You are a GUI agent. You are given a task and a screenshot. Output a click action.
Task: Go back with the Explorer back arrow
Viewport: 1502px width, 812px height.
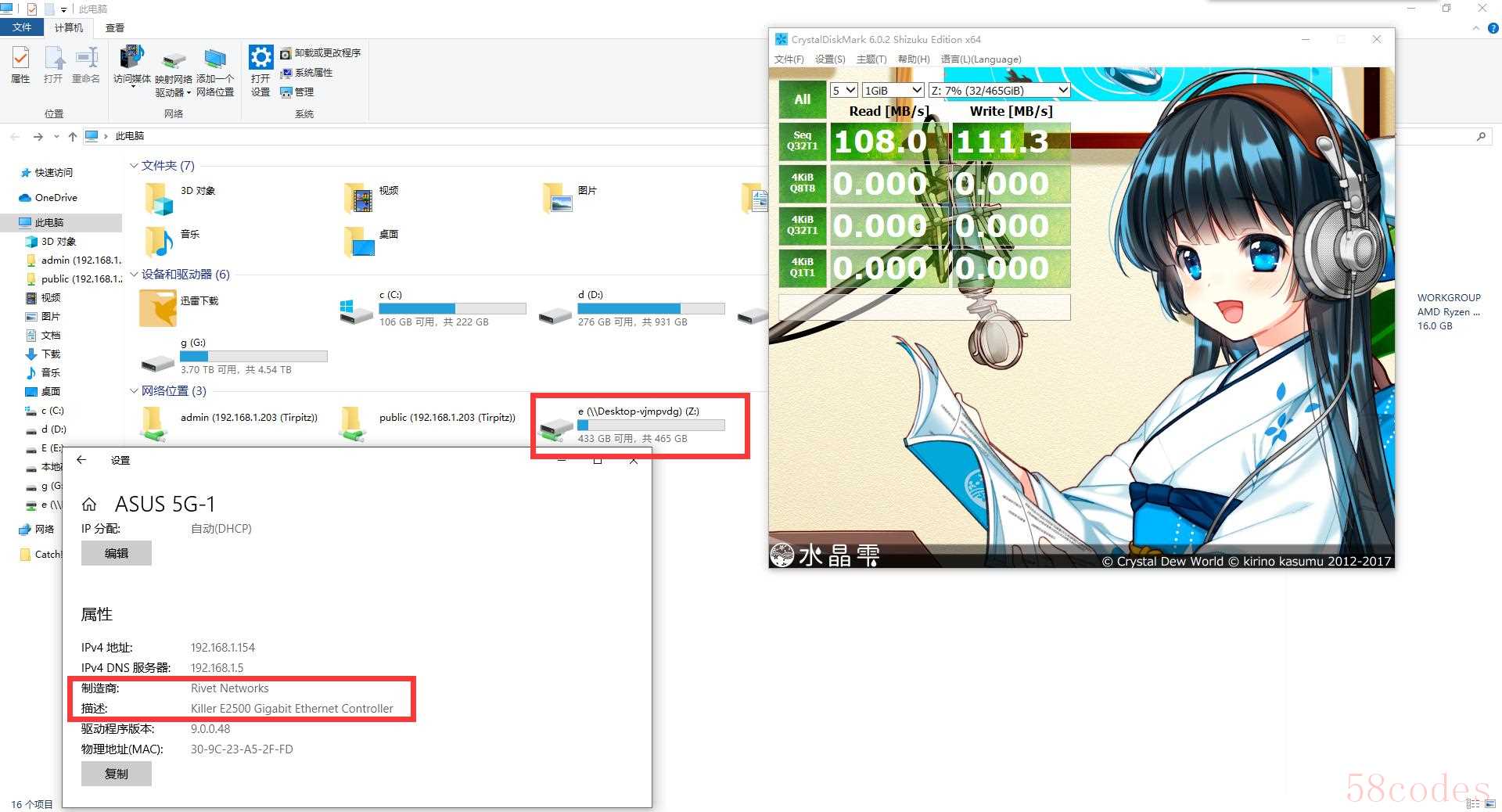coord(15,137)
